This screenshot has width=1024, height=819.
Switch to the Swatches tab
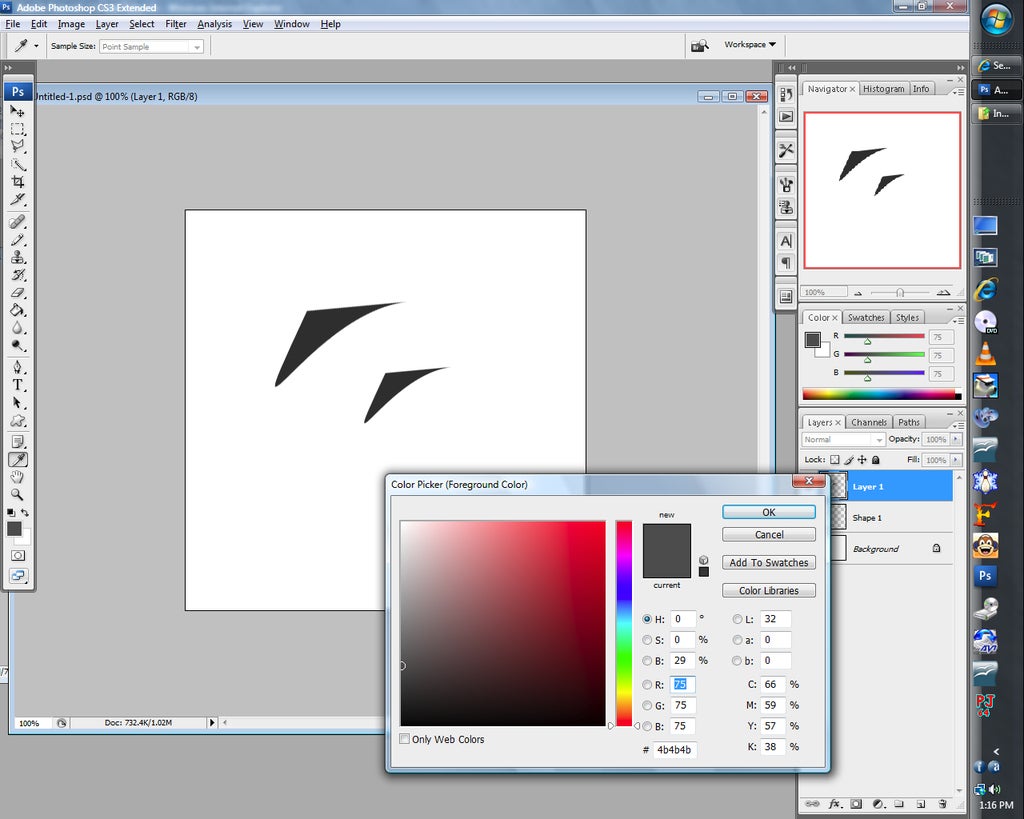(x=865, y=317)
